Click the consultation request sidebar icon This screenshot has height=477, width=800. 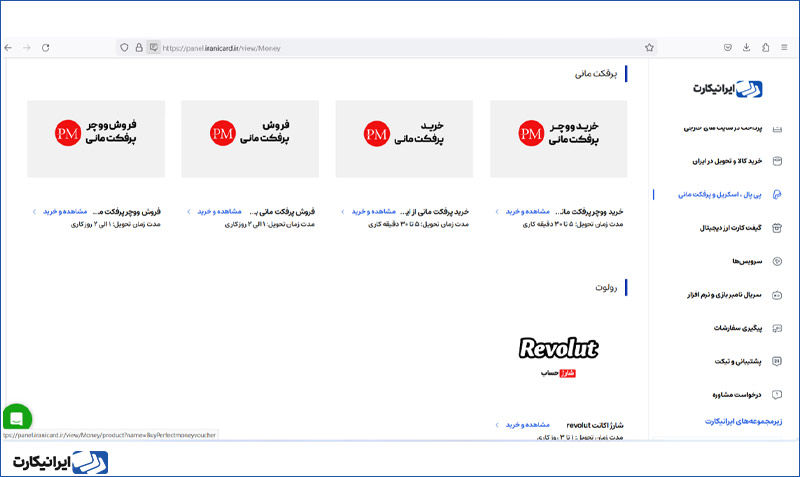point(777,394)
